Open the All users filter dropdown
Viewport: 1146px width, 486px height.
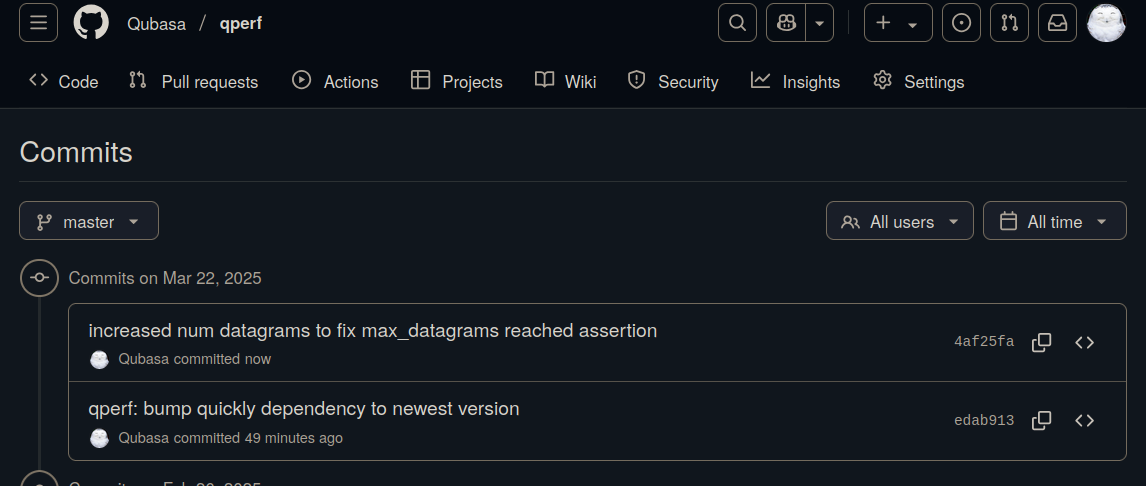(x=899, y=221)
